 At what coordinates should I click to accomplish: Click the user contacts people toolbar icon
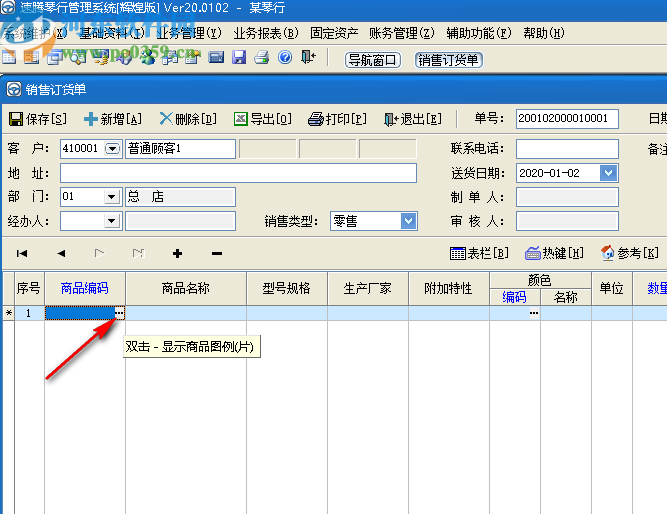pos(147,57)
